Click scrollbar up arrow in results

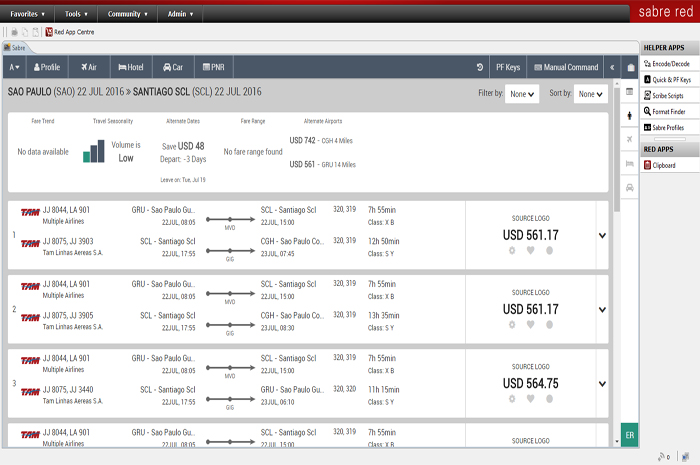tap(617, 83)
